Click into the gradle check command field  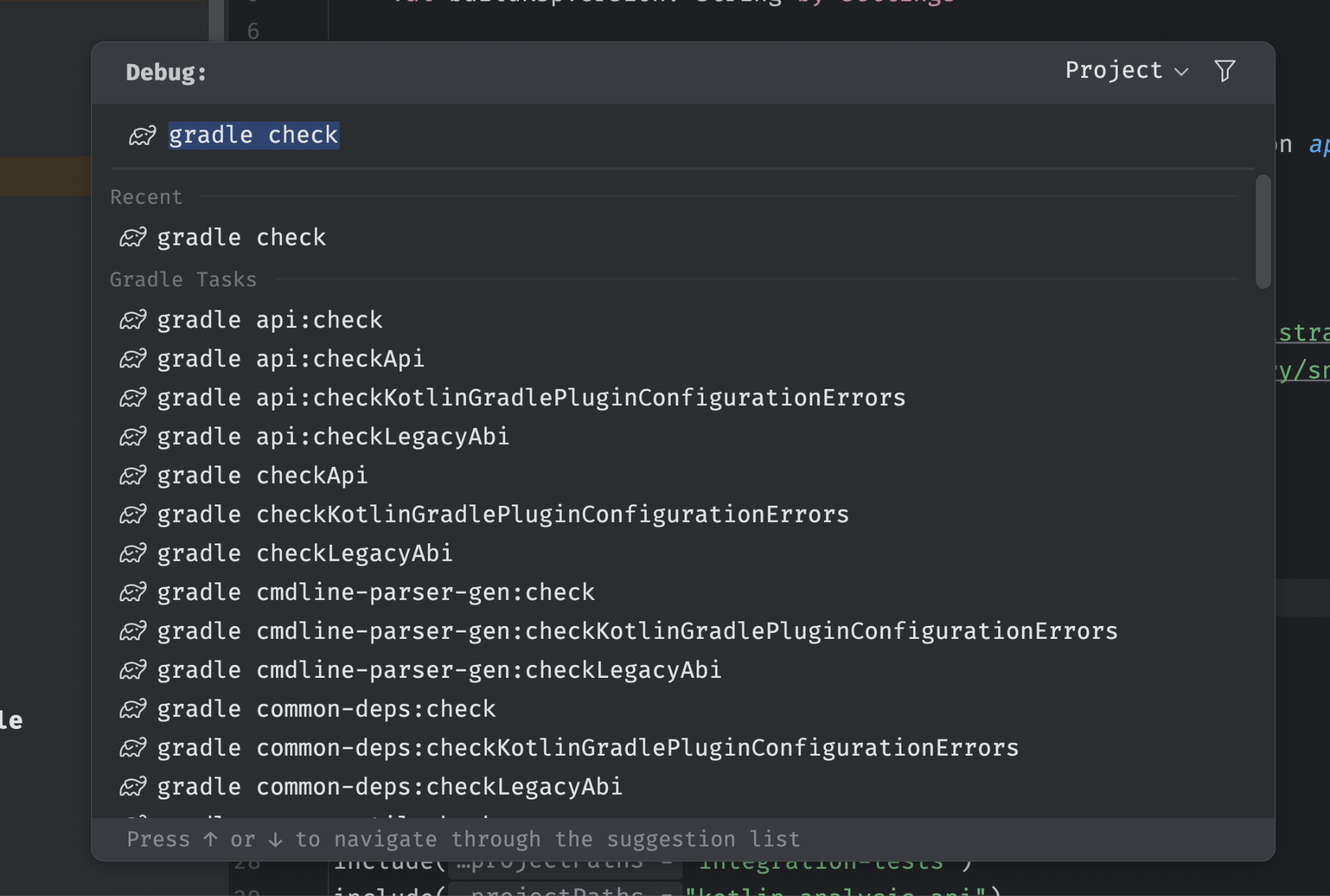[x=253, y=136]
